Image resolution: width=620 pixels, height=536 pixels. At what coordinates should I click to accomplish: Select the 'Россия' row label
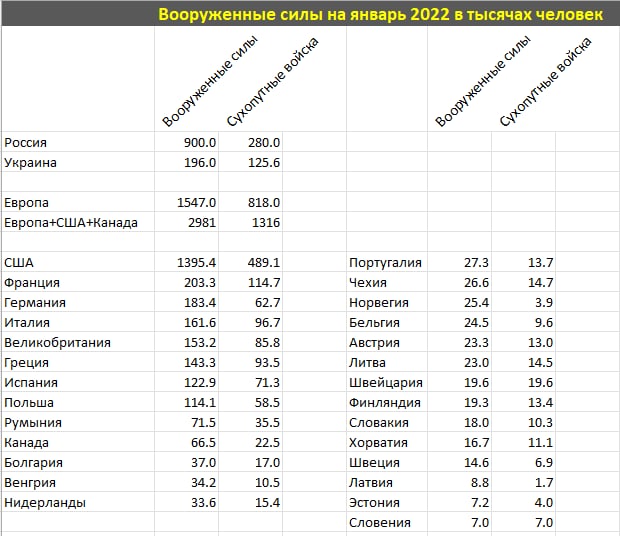click(25, 142)
